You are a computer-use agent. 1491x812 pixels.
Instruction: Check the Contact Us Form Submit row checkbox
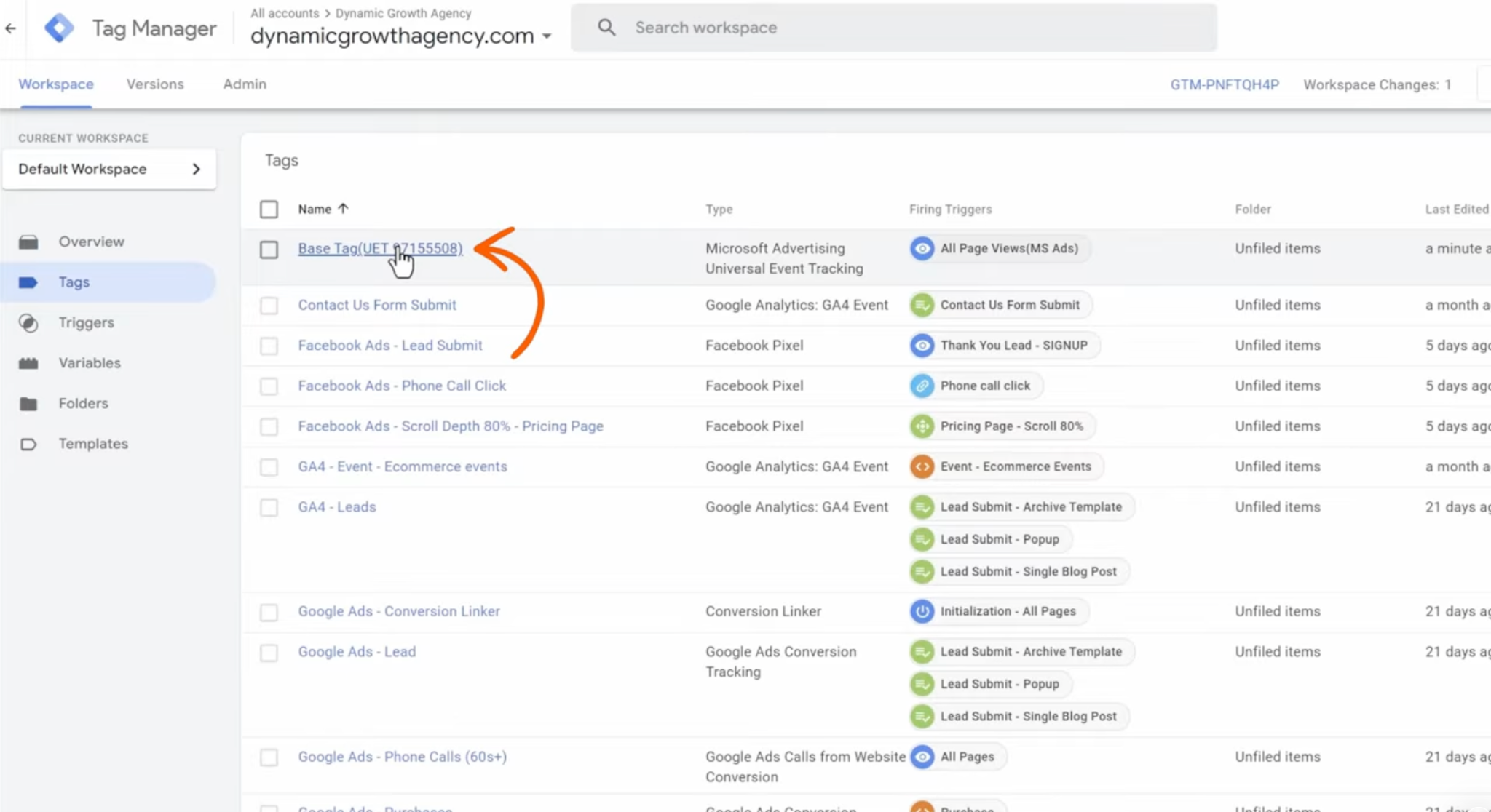tap(269, 306)
